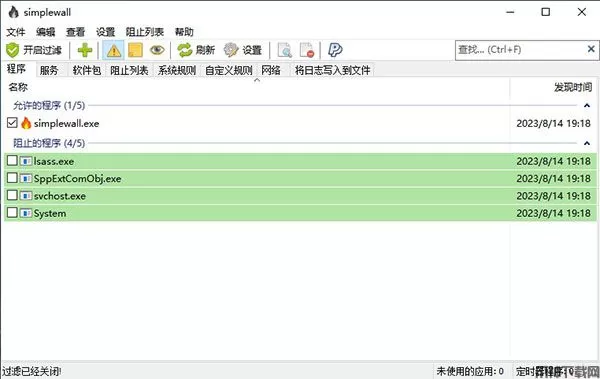Maximize the simplewall window

point(546,12)
